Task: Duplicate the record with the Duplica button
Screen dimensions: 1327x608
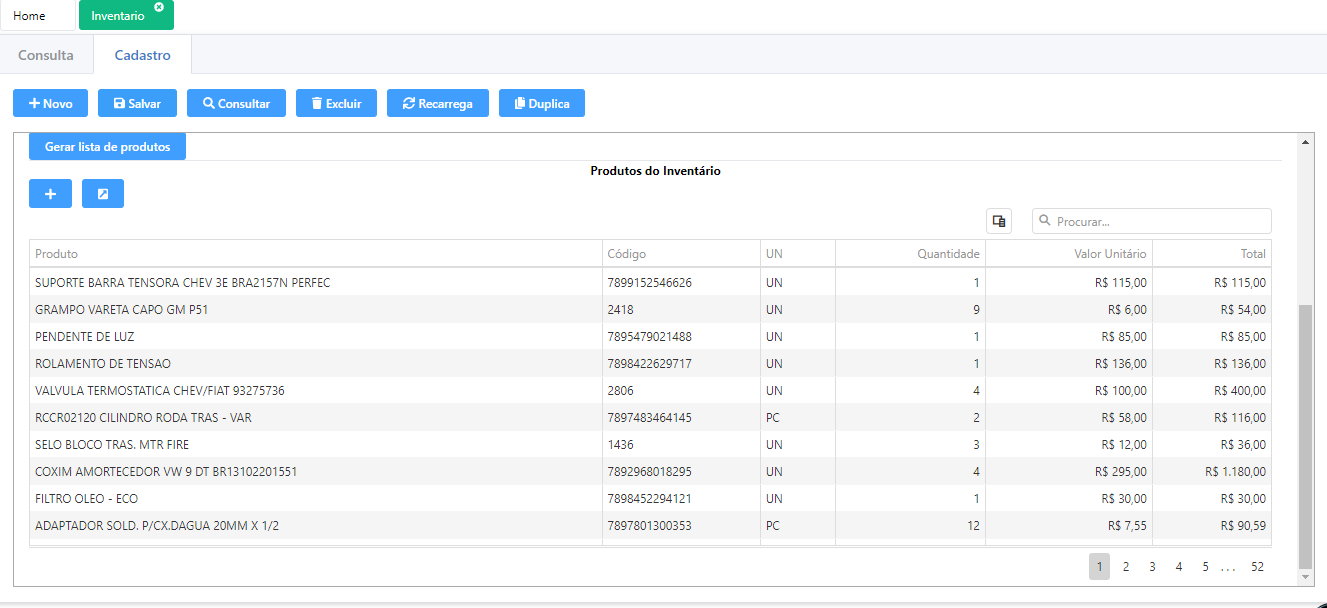Action: [x=541, y=103]
